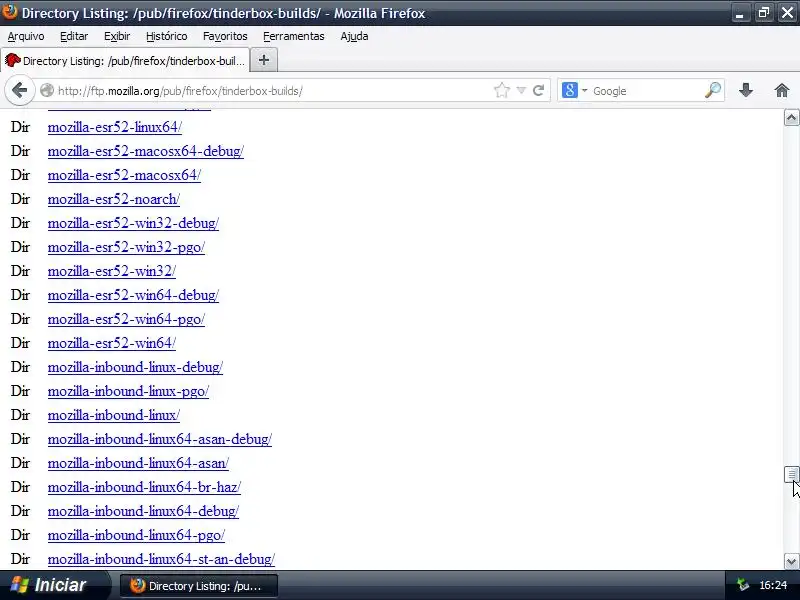Select the Directory Listing browser tab

point(126,61)
